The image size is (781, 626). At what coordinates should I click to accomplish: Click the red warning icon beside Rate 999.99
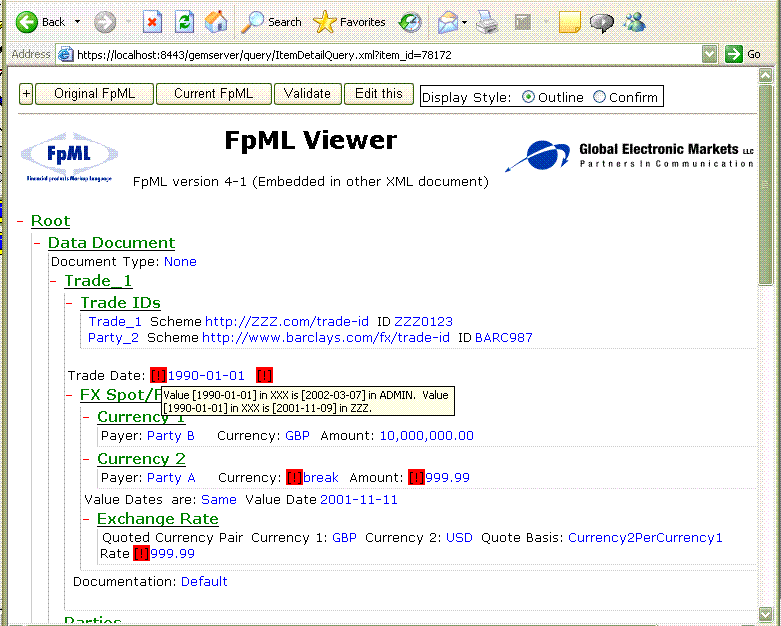tap(141, 553)
